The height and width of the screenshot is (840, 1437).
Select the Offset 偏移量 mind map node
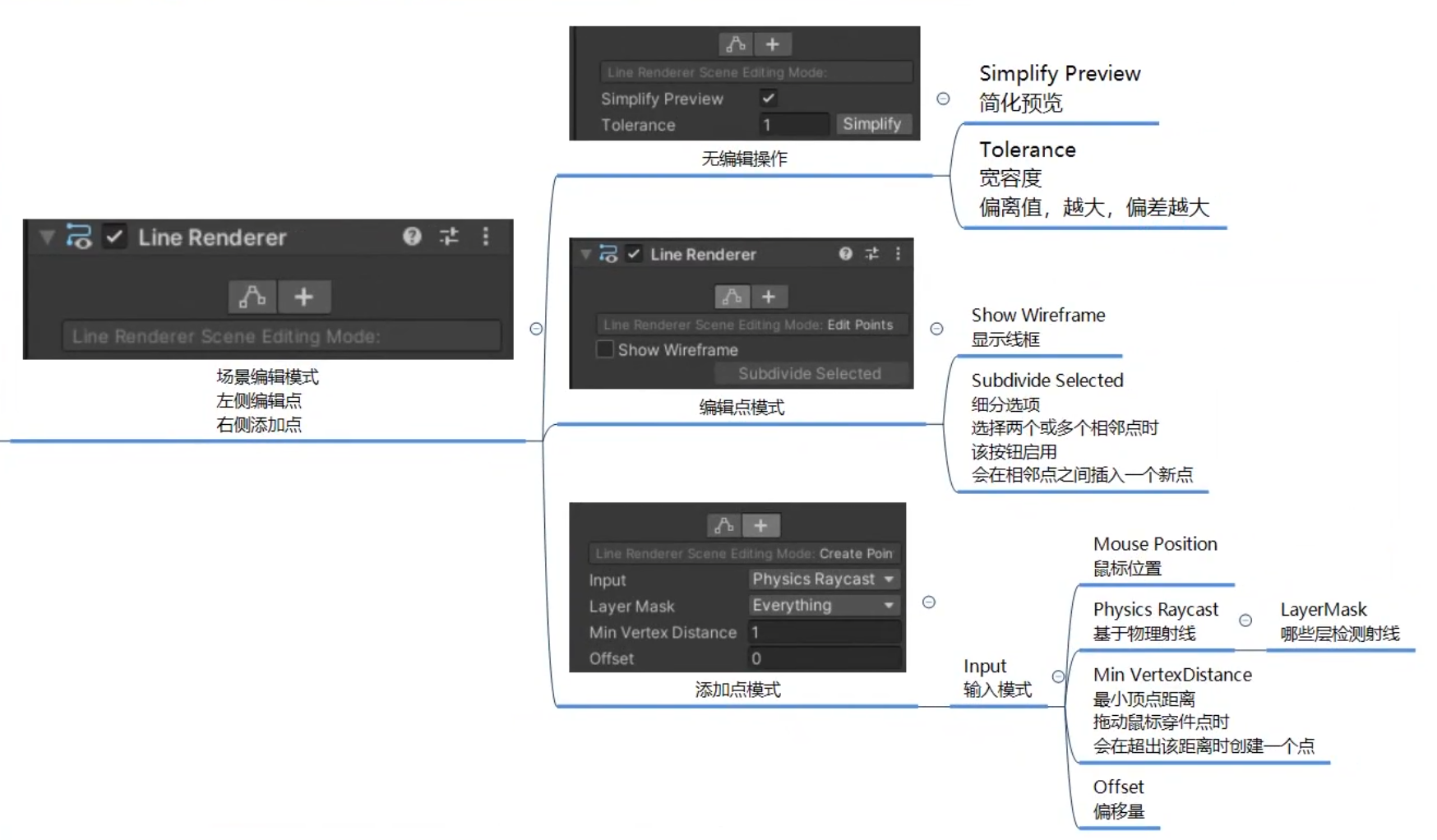[1118, 799]
